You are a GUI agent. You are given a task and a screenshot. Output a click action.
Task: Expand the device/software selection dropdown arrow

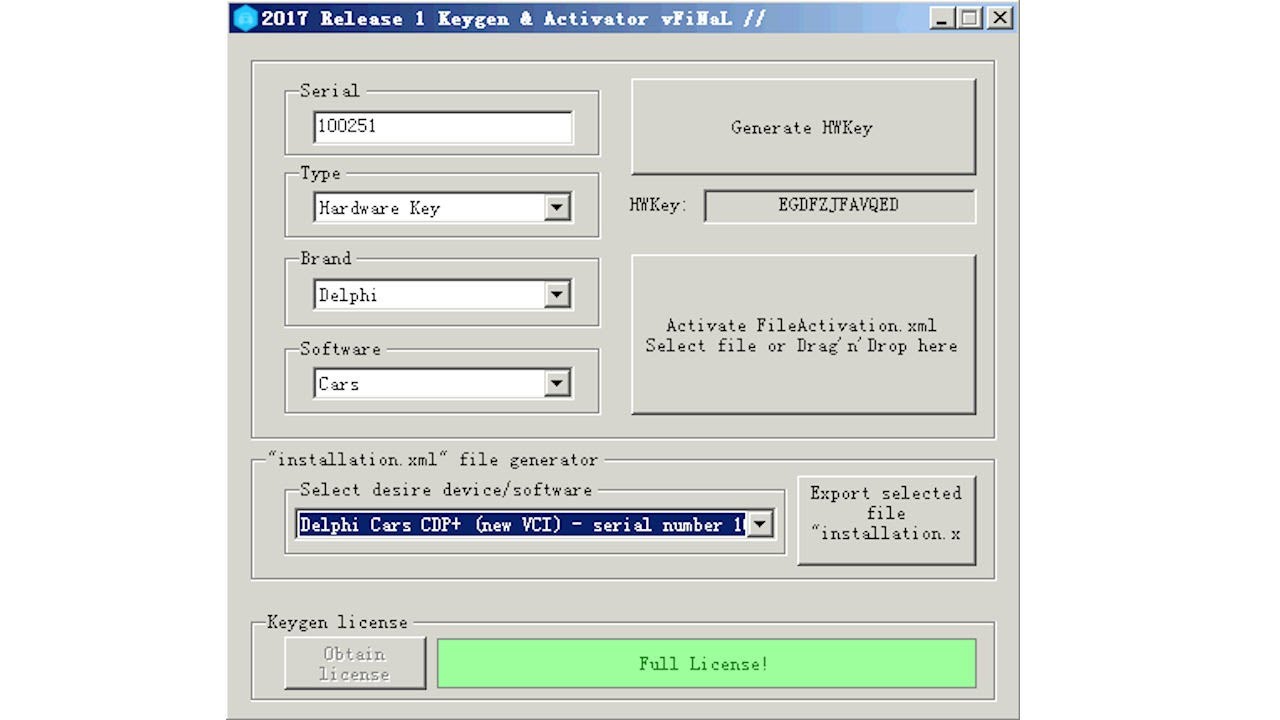coord(760,524)
